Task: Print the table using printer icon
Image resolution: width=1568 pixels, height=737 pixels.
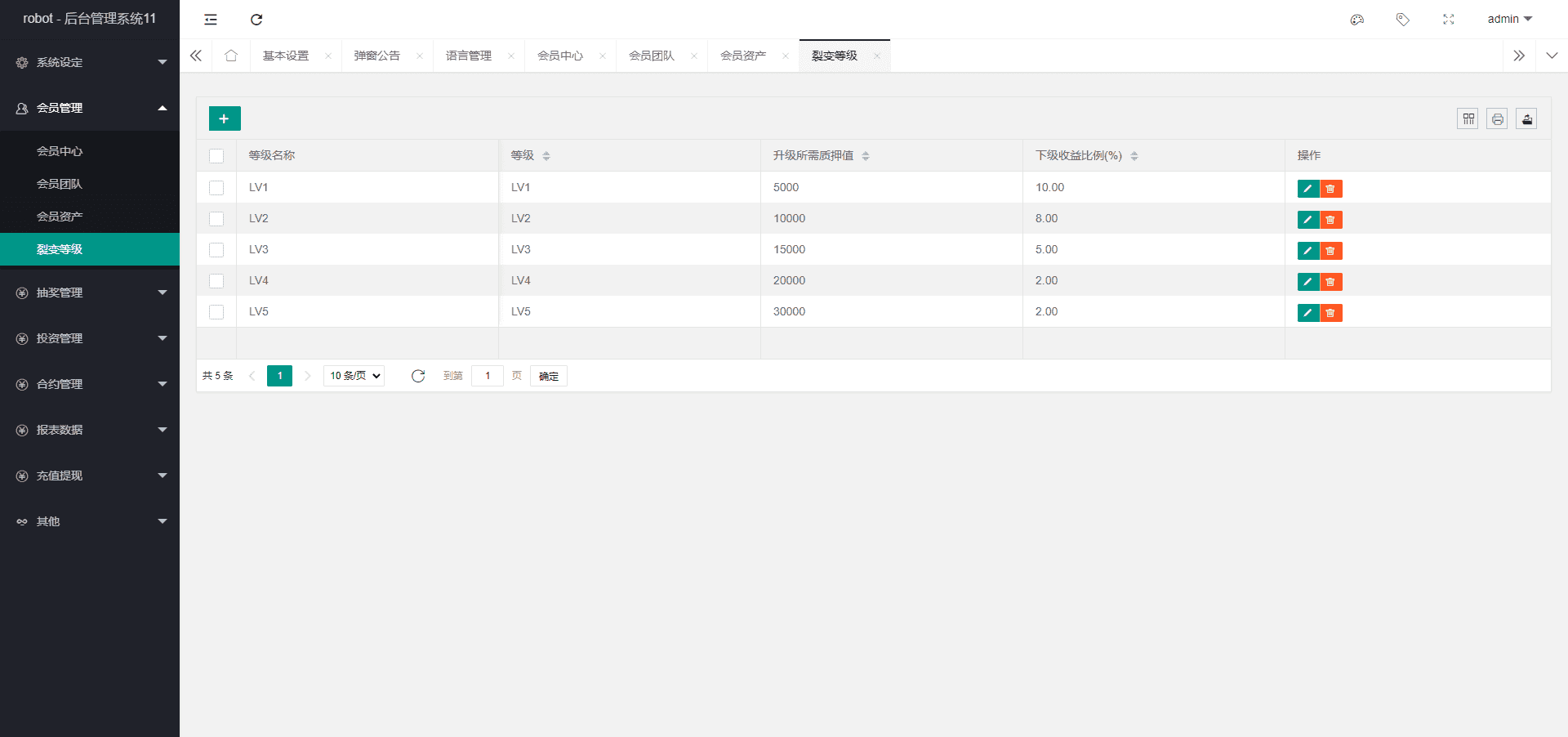Action: click(x=1497, y=119)
